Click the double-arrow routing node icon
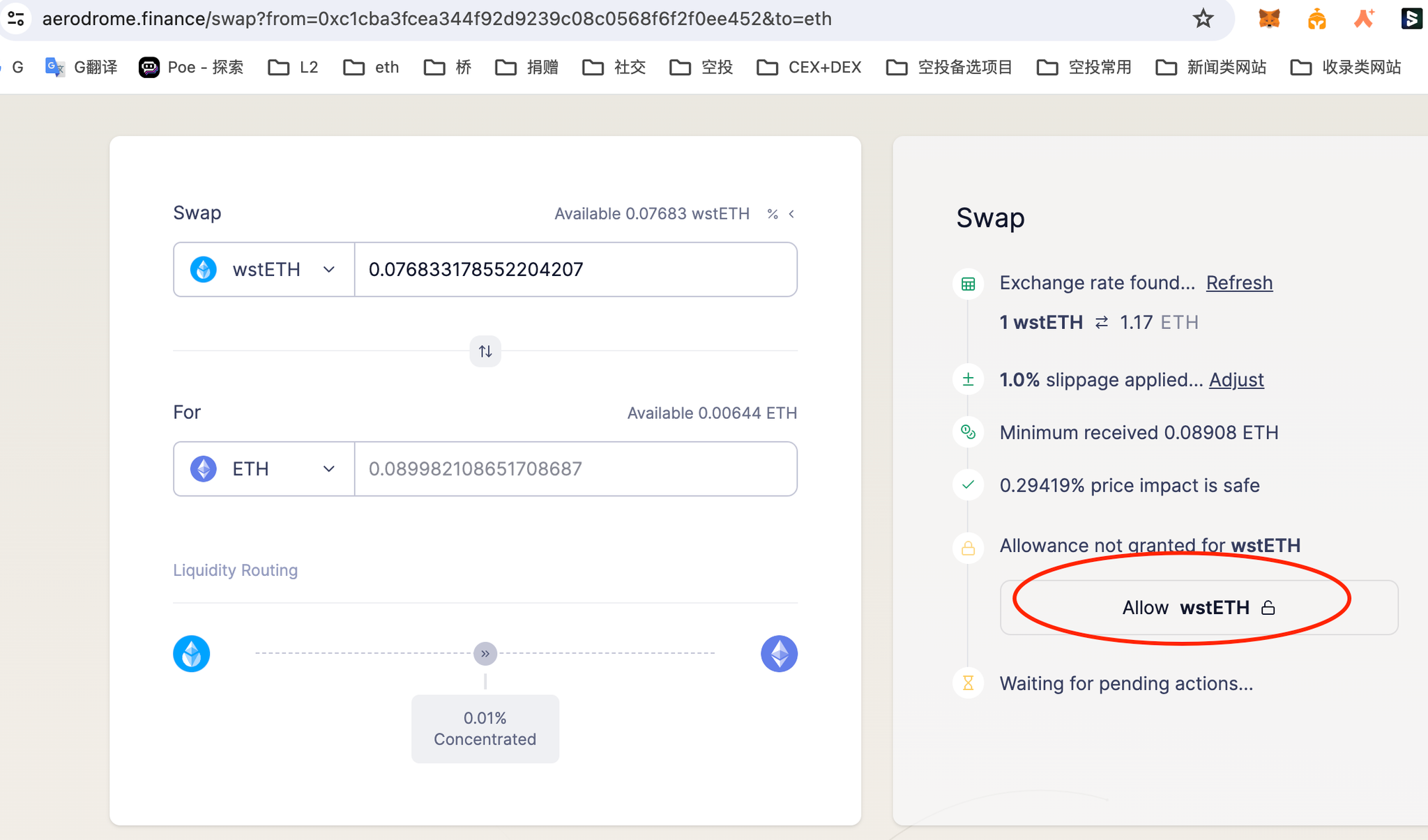 tap(485, 654)
